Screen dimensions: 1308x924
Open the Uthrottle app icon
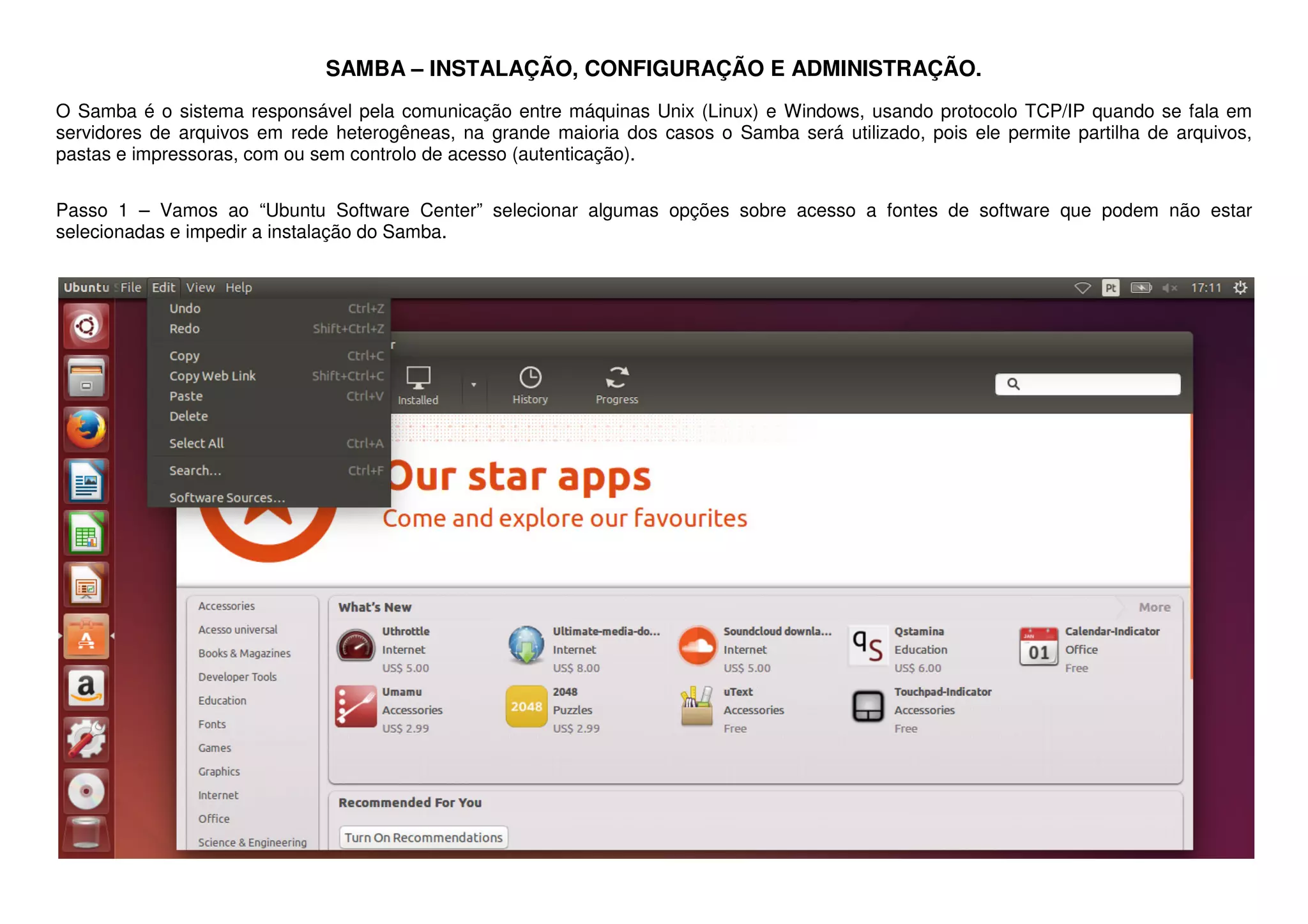coord(356,646)
